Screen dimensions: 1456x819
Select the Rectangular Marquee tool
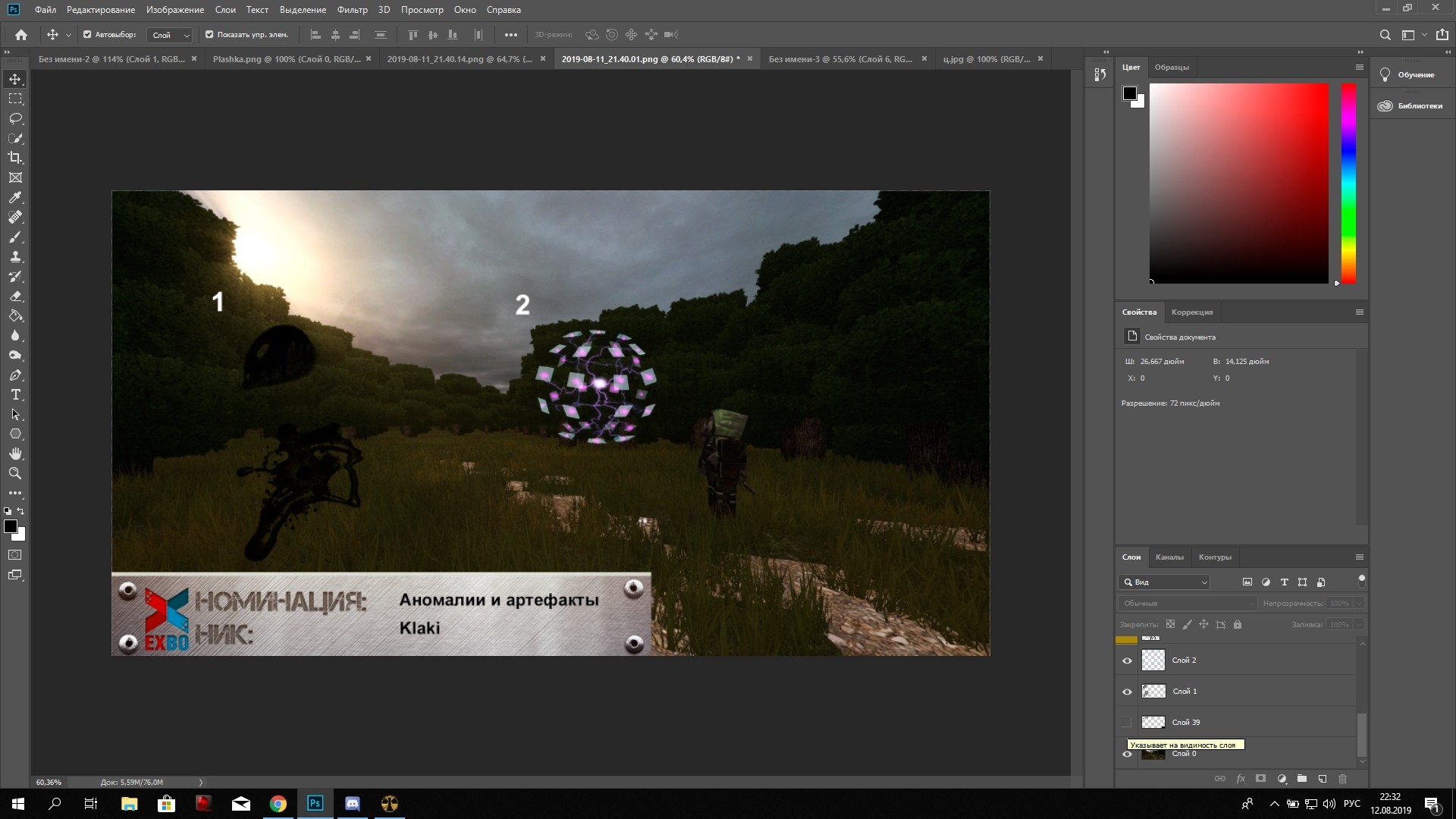(x=15, y=99)
